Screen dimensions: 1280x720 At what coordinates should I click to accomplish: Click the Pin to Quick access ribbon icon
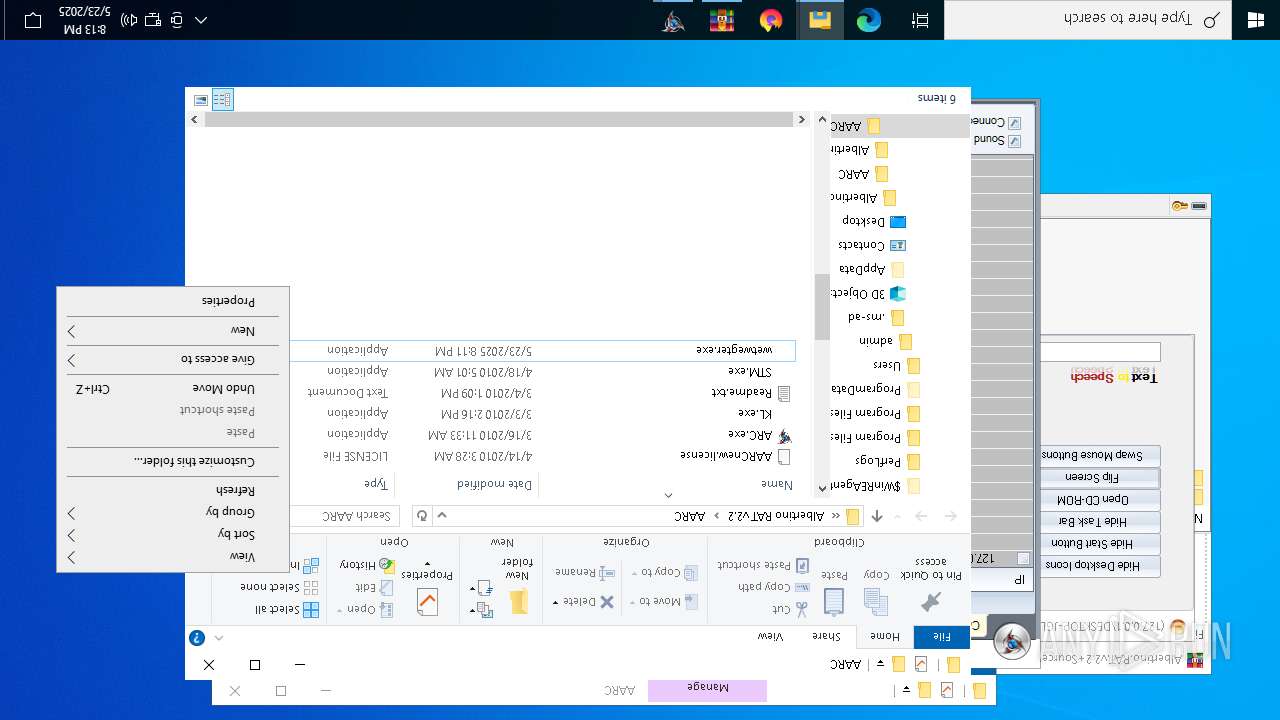(930, 602)
